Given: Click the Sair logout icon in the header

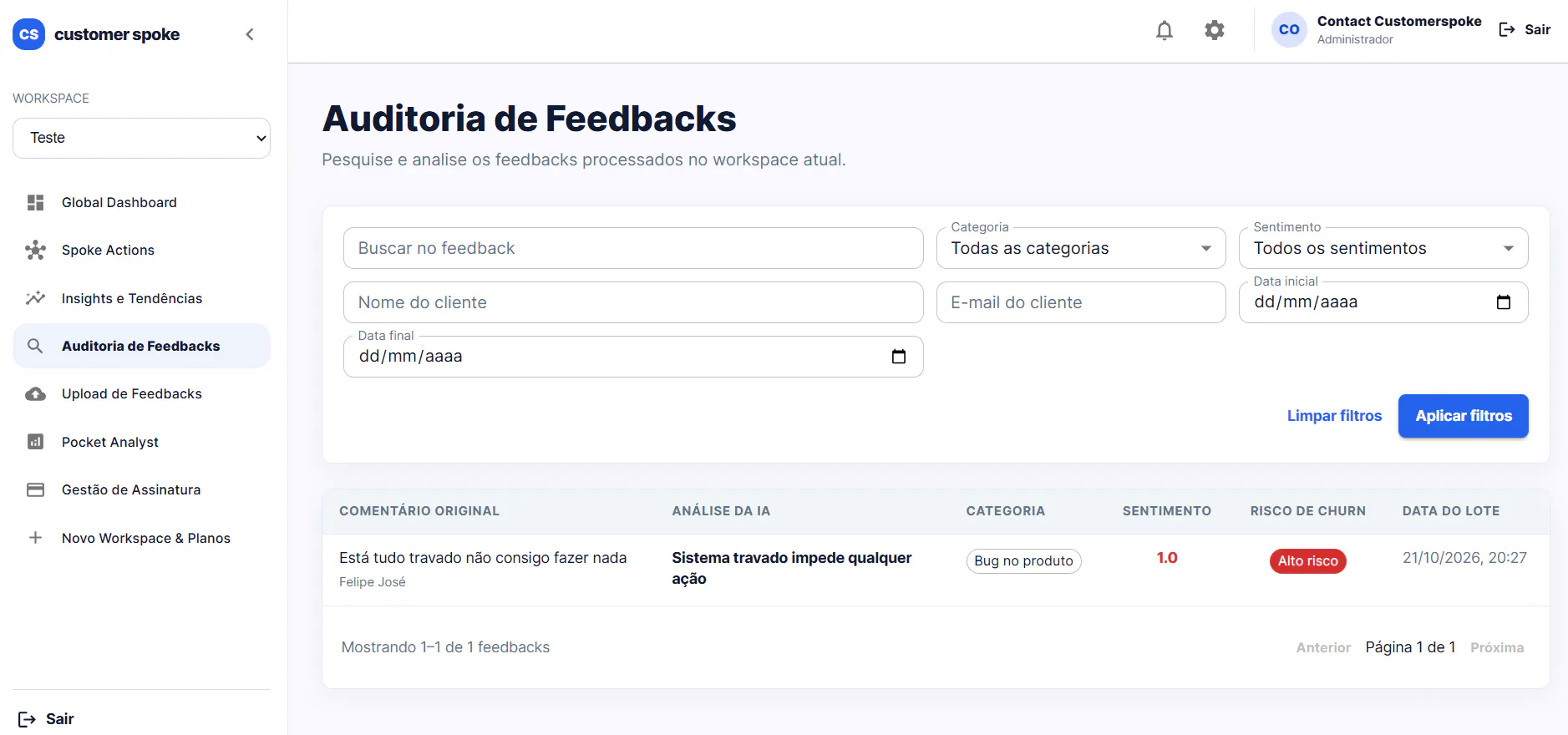Looking at the screenshot, I should [1507, 30].
